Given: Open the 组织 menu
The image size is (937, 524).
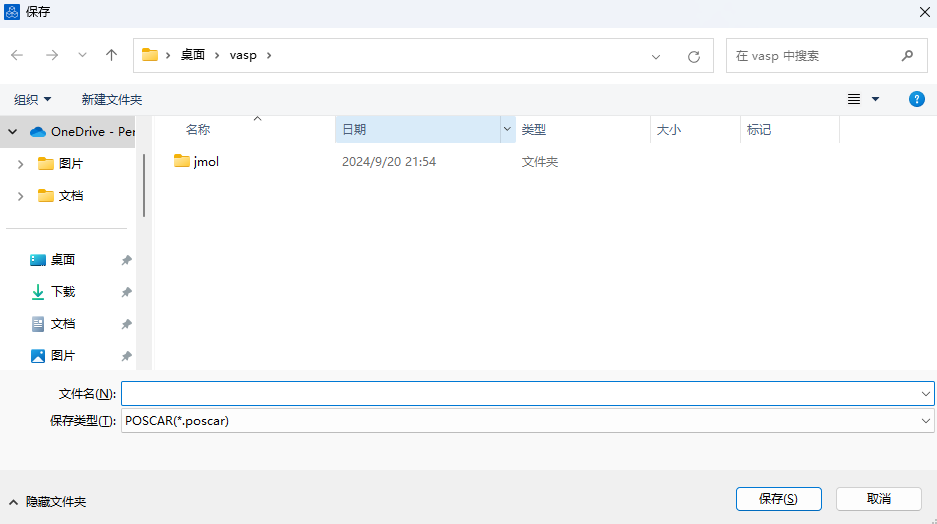Looking at the screenshot, I should click(32, 99).
